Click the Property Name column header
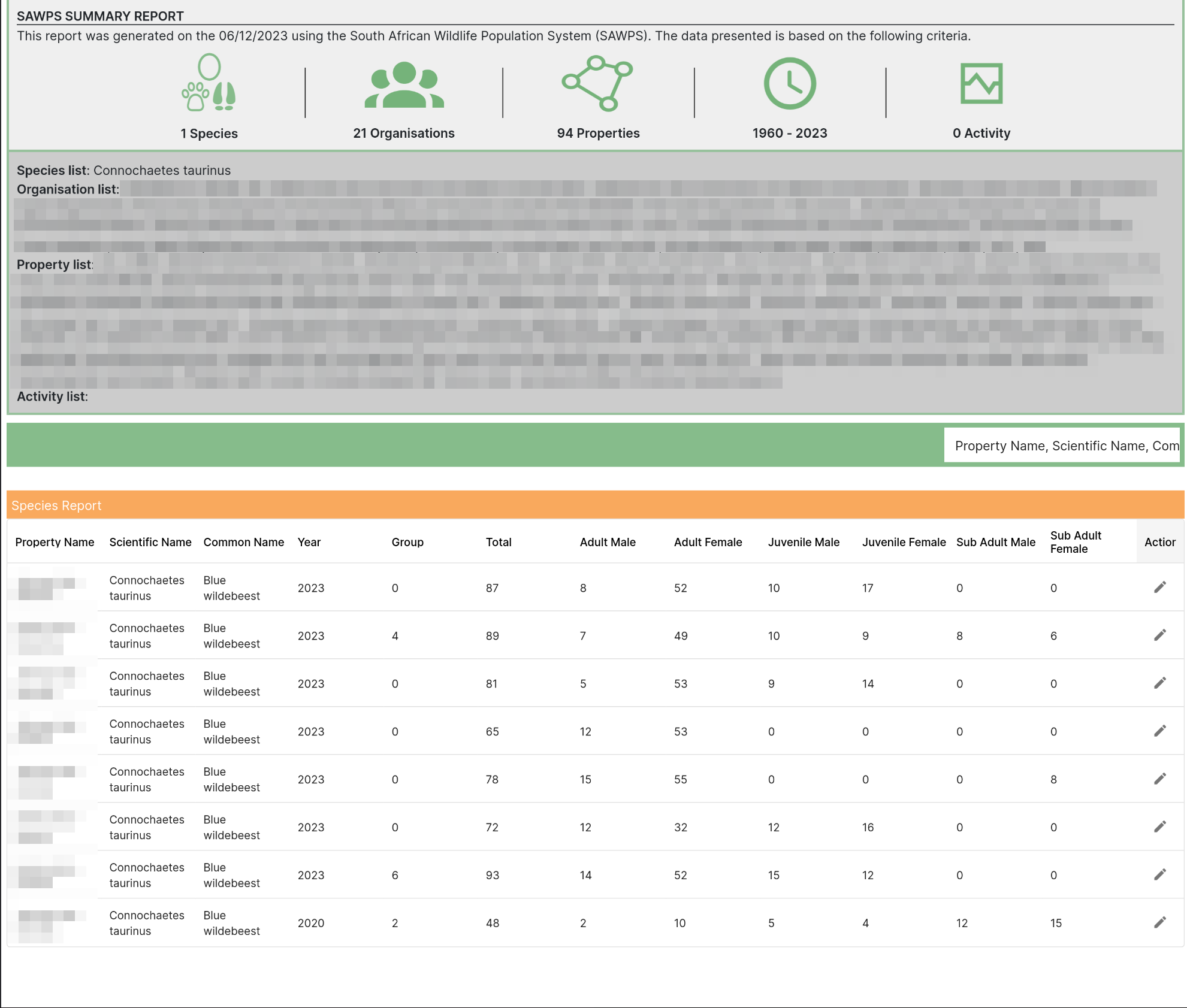Viewport: 1187px width, 1008px height. (x=55, y=542)
